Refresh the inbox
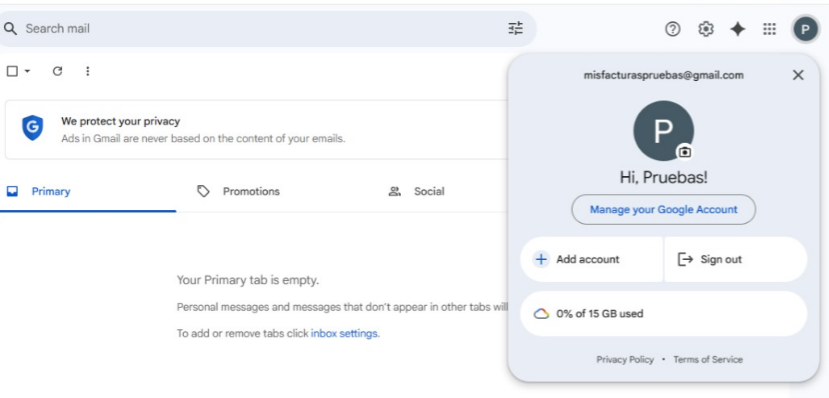 58,71
